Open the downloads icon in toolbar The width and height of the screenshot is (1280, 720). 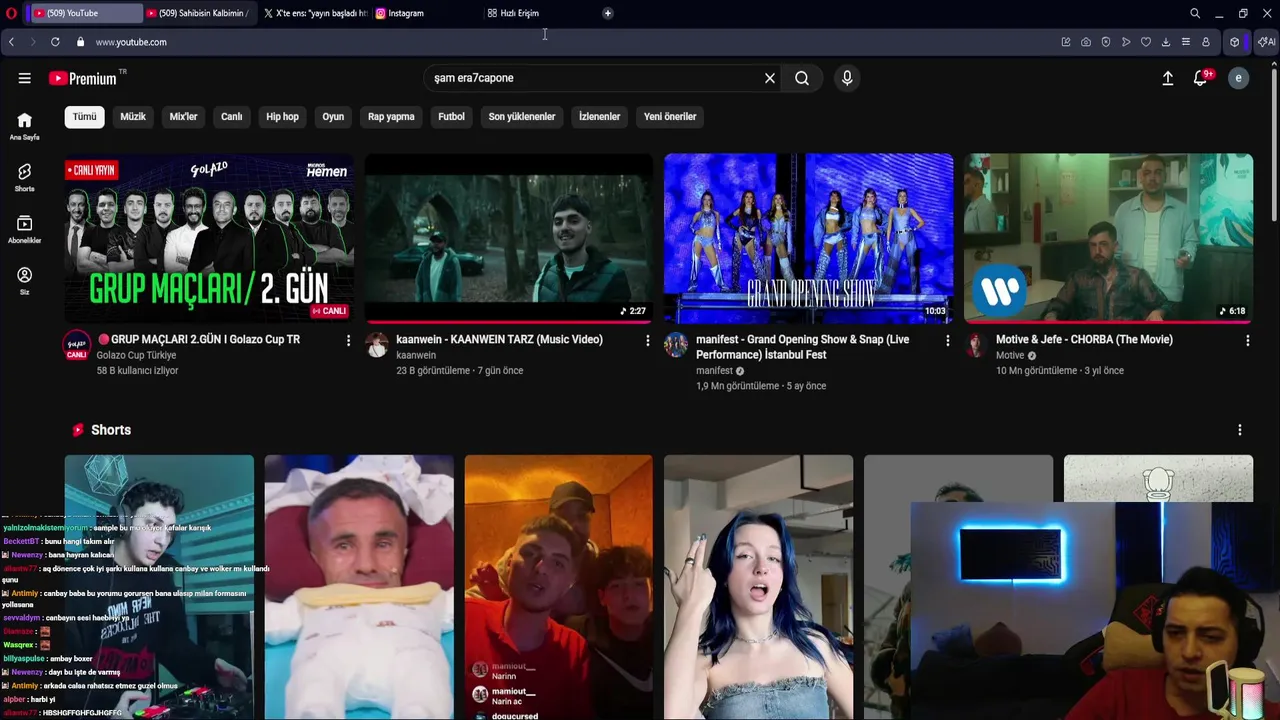pos(1166,42)
